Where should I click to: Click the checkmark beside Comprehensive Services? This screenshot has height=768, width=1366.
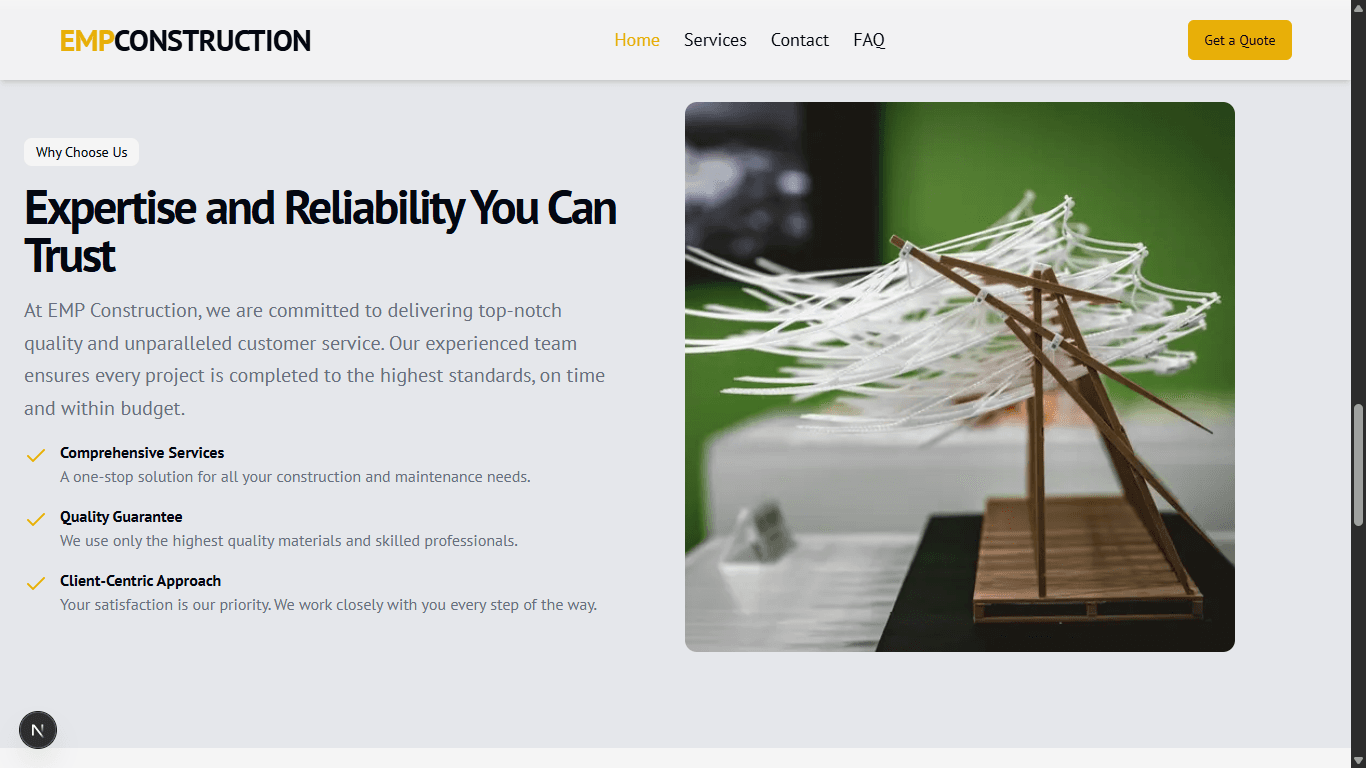36,456
